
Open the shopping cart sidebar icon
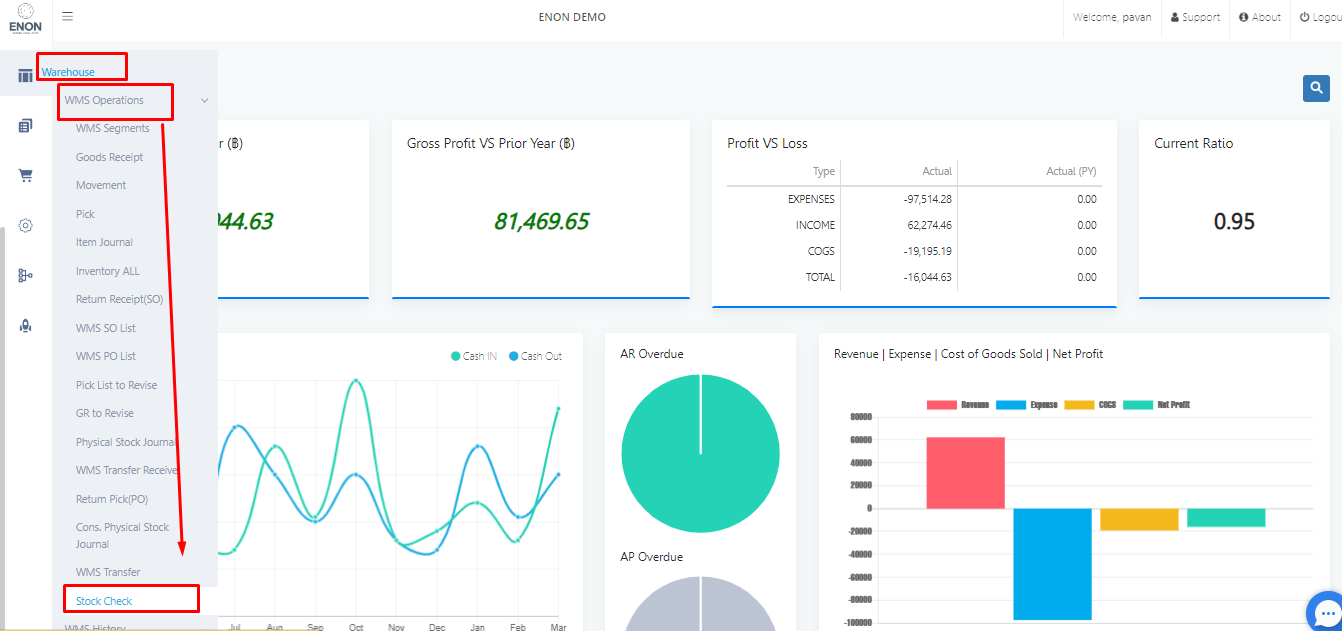(25, 176)
